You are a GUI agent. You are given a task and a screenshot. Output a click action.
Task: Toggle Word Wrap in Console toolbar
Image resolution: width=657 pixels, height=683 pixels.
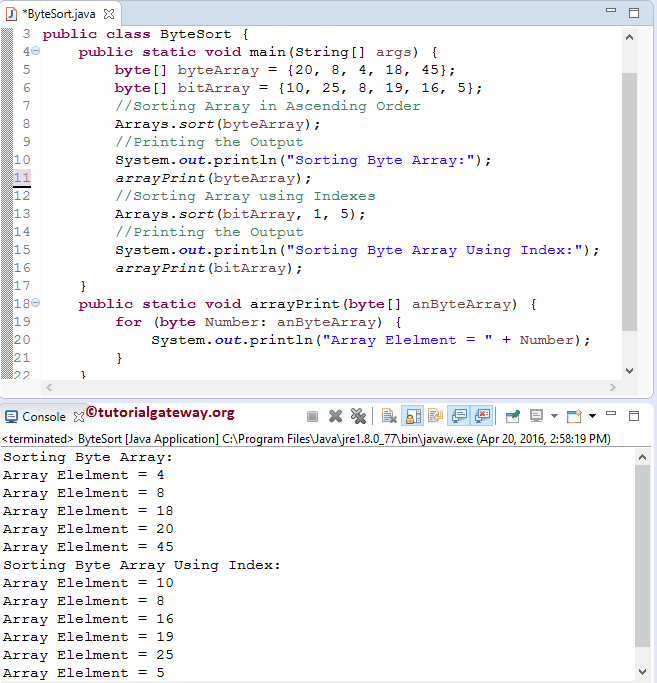coord(436,416)
